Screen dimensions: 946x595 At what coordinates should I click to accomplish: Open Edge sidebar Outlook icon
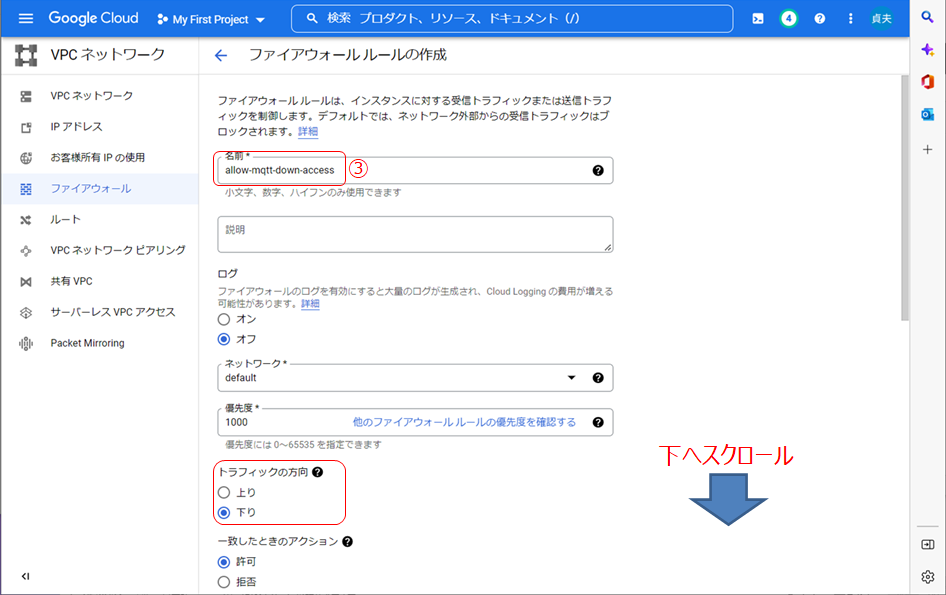click(x=927, y=115)
